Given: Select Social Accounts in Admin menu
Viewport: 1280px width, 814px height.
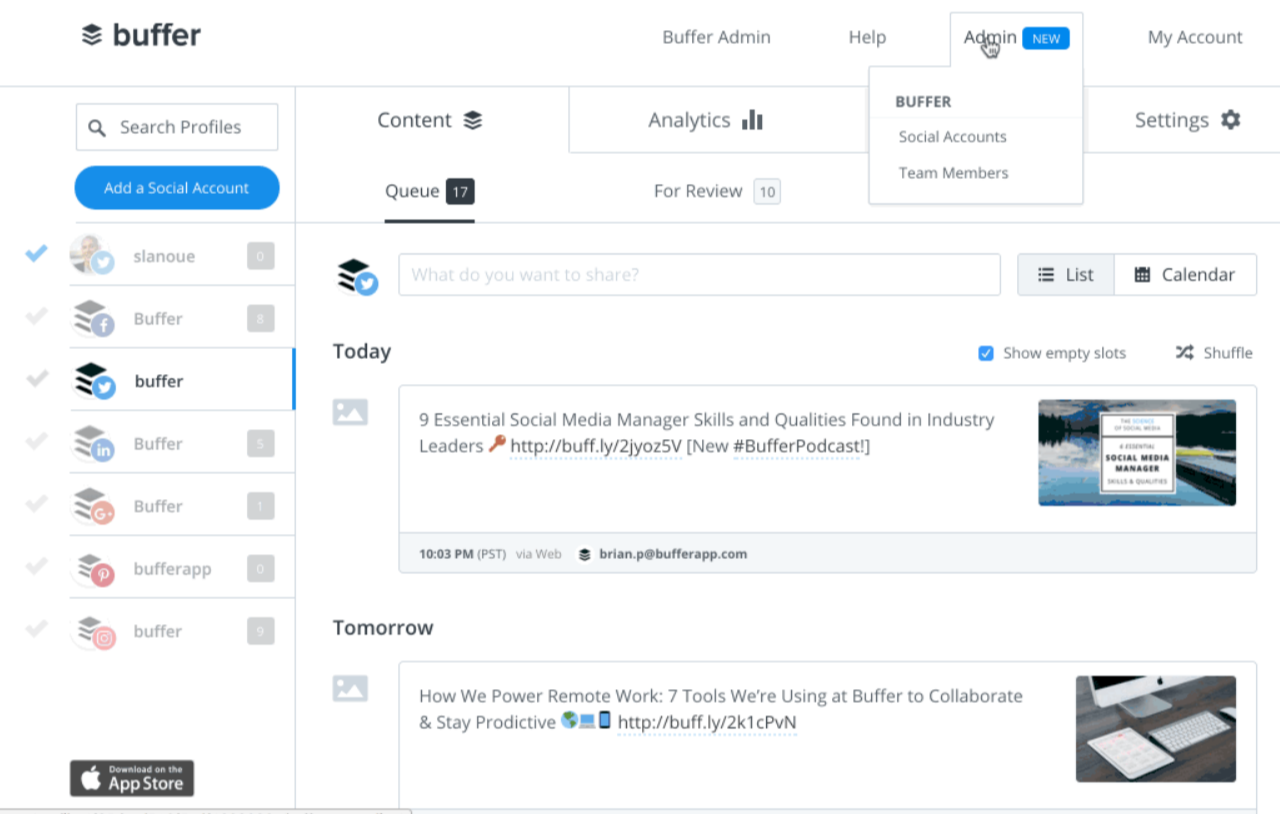Looking at the screenshot, I should point(952,137).
